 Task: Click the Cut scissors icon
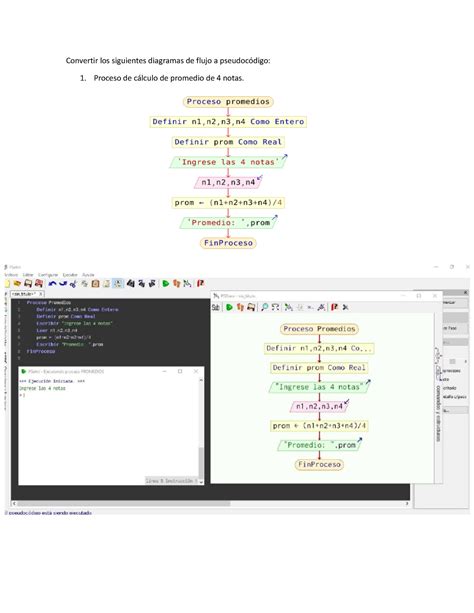(73, 283)
